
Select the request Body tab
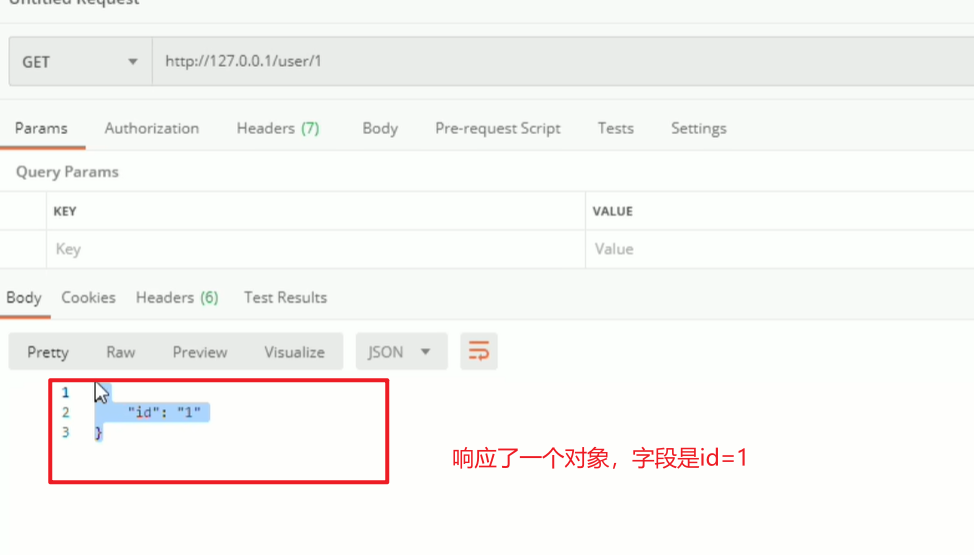tap(380, 128)
